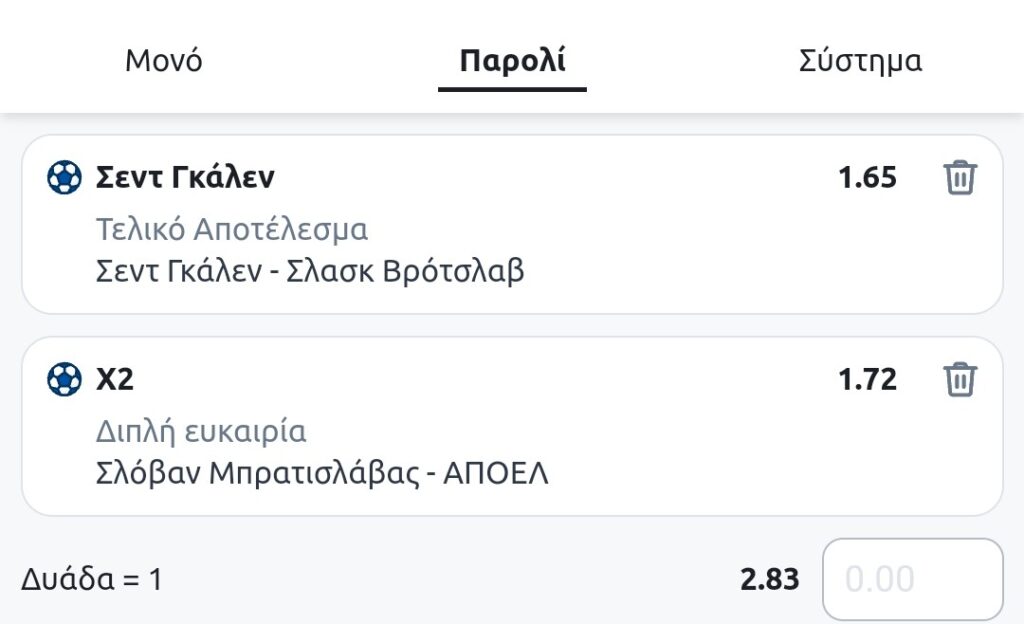The width and height of the screenshot is (1024, 624).
Task: Click the Τελικό Αποτέλεσμα market label
Action: point(232,230)
